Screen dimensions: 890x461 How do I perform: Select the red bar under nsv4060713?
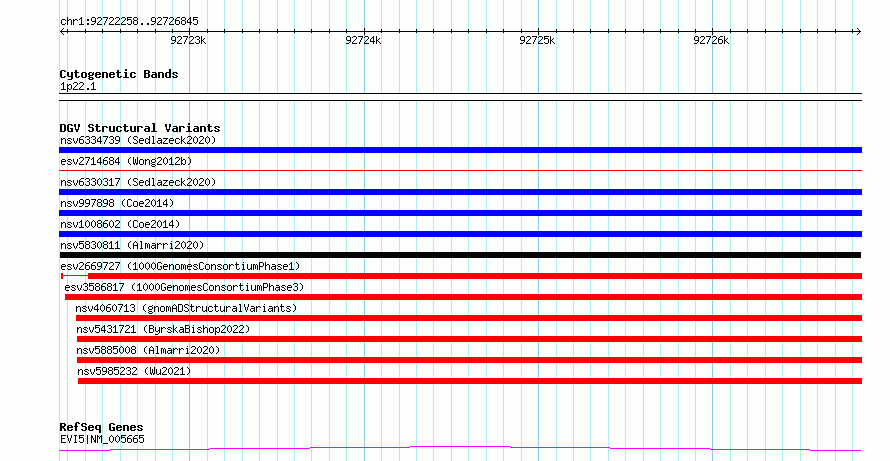click(x=469, y=318)
